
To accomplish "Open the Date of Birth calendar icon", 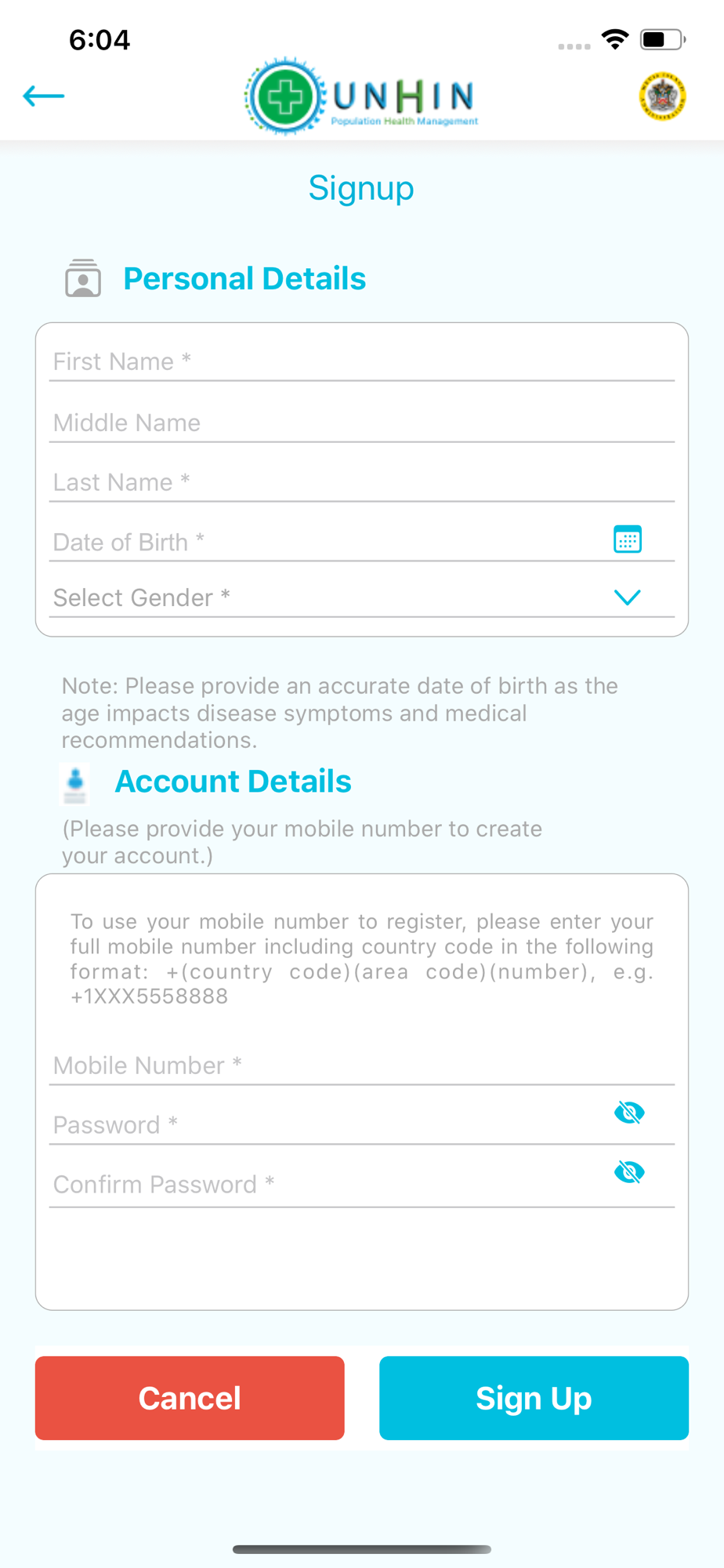I will coord(627,539).
